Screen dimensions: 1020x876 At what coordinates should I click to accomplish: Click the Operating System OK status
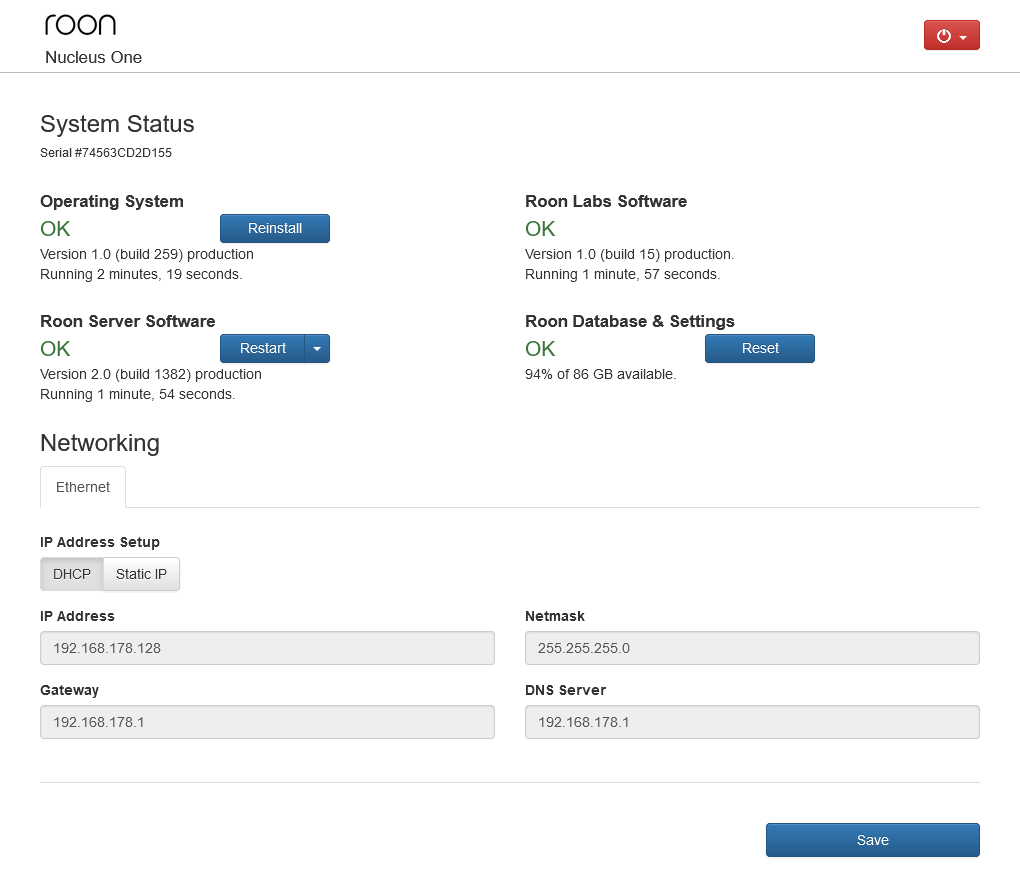[55, 229]
